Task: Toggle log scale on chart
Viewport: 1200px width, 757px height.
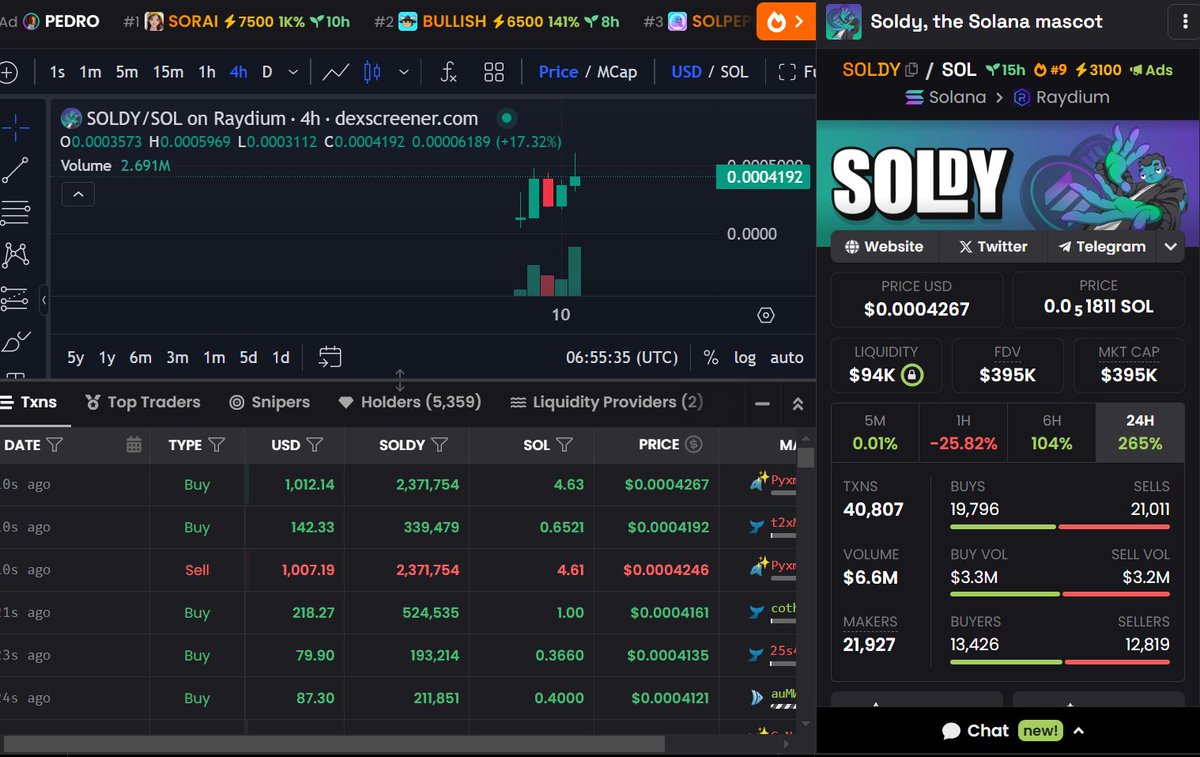Action: (x=745, y=357)
